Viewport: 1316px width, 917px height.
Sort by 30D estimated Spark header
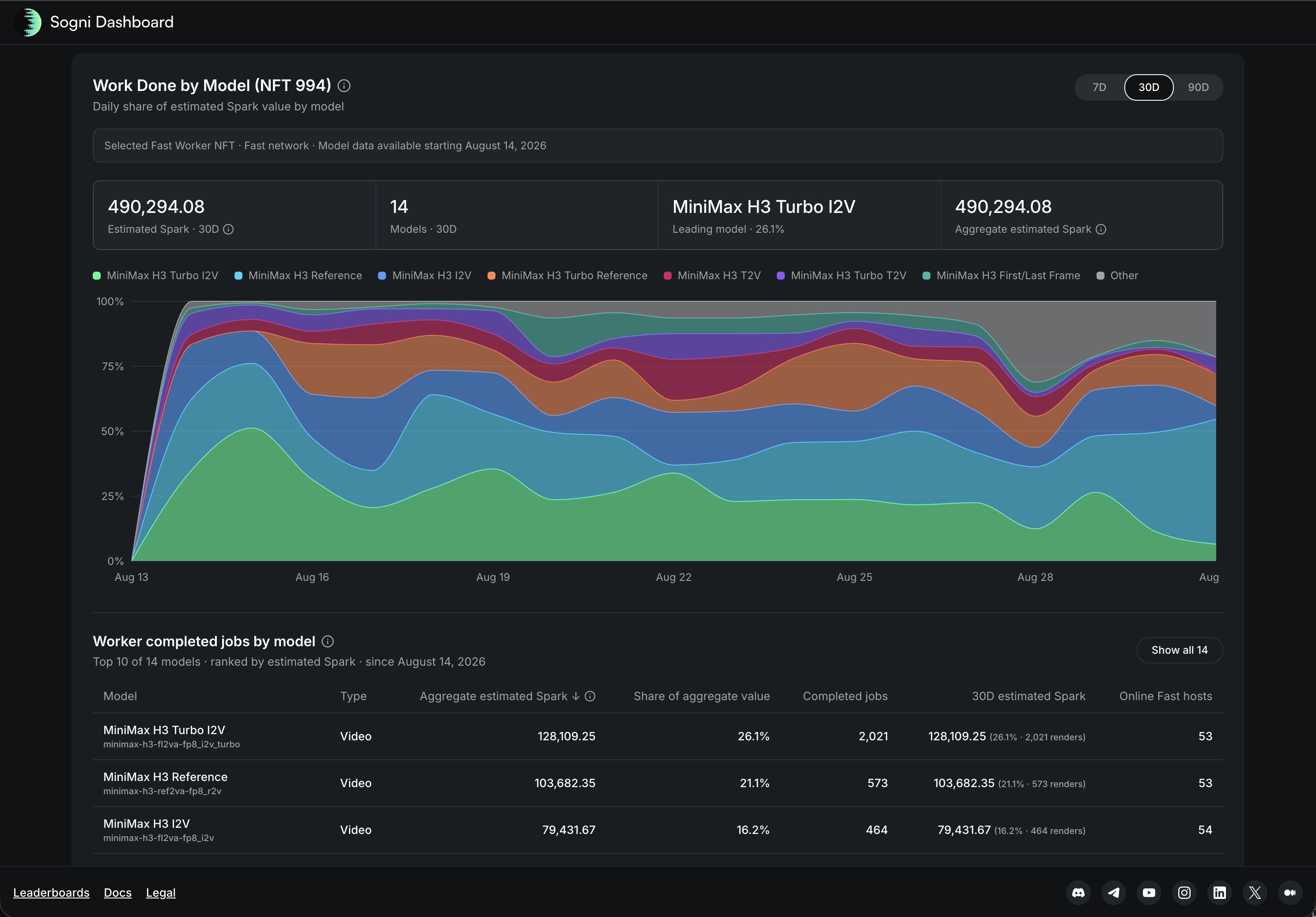coord(1028,696)
